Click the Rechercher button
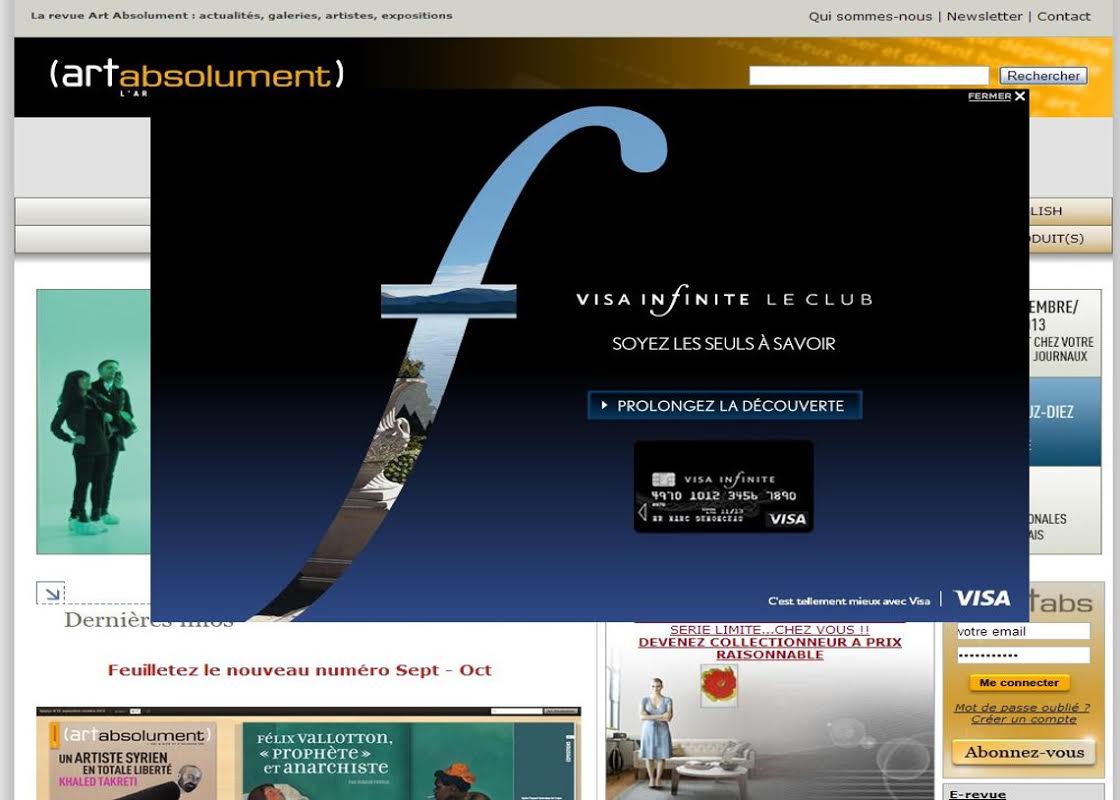This screenshot has width=1120, height=800. pyautogui.click(x=1044, y=76)
